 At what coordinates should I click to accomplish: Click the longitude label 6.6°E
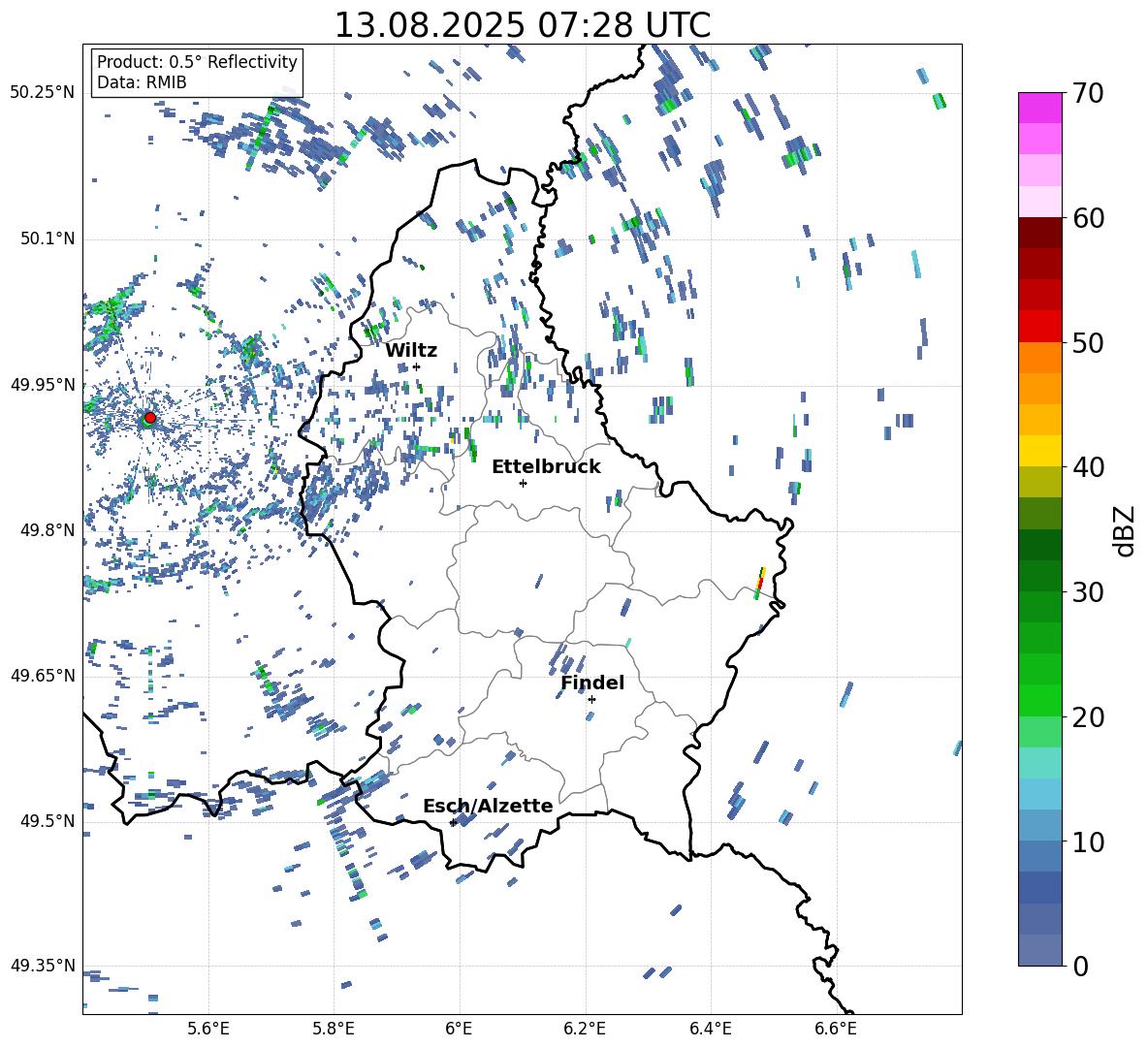pos(836,1029)
